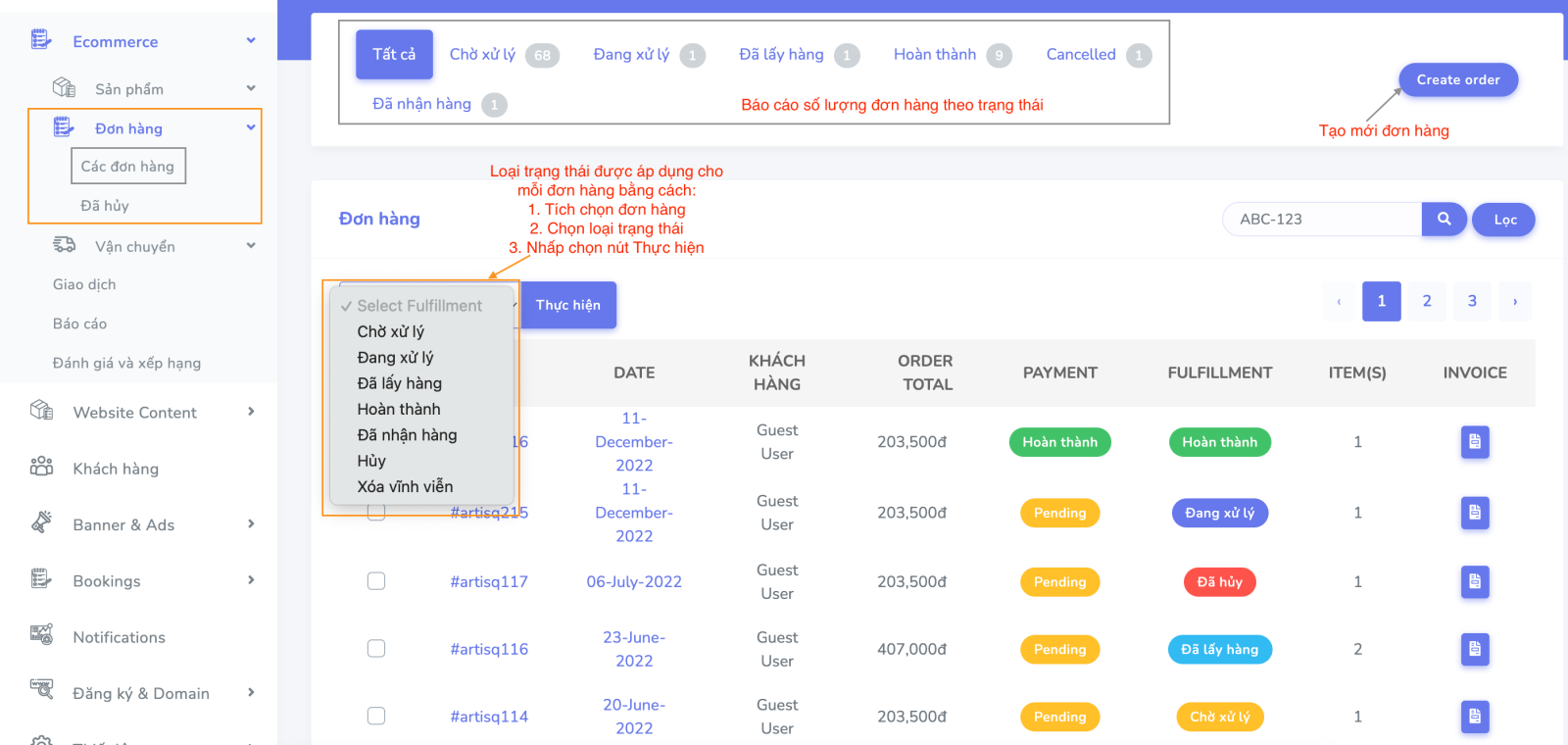The image size is (1568, 745).
Task: Click the magnifier search button
Action: (x=1444, y=220)
